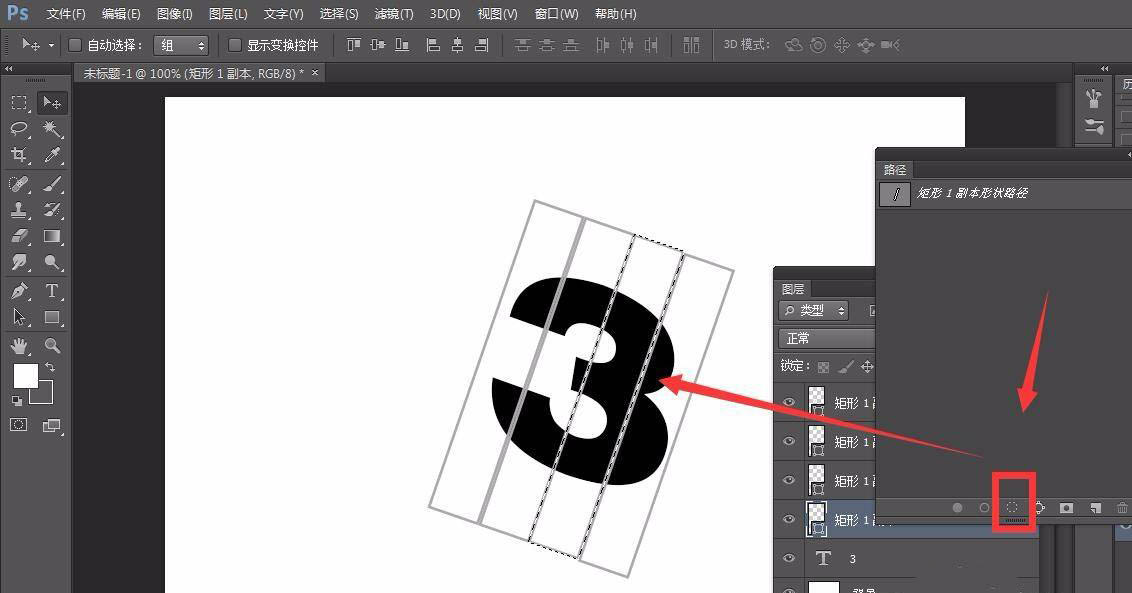Open the 编辑(E) menu
This screenshot has width=1132, height=593.
(121, 14)
